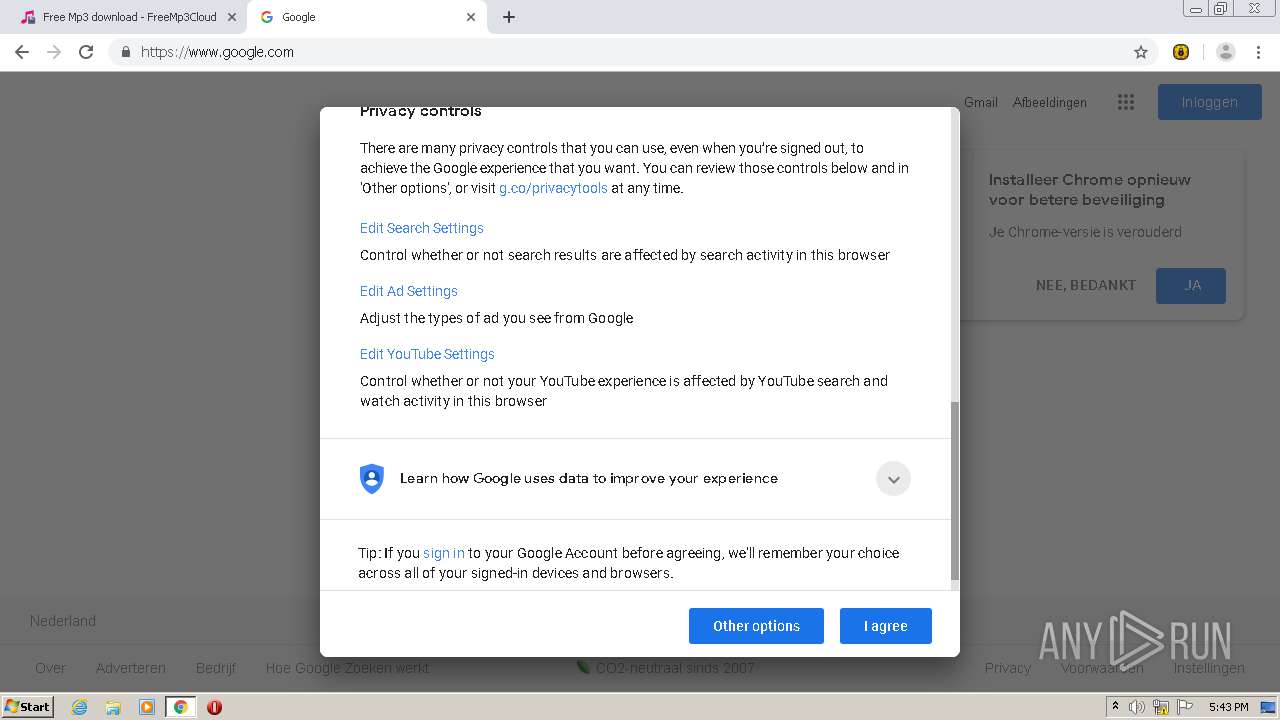
Task: Click JA on Chrome reinstall prompt
Action: point(1191,285)
